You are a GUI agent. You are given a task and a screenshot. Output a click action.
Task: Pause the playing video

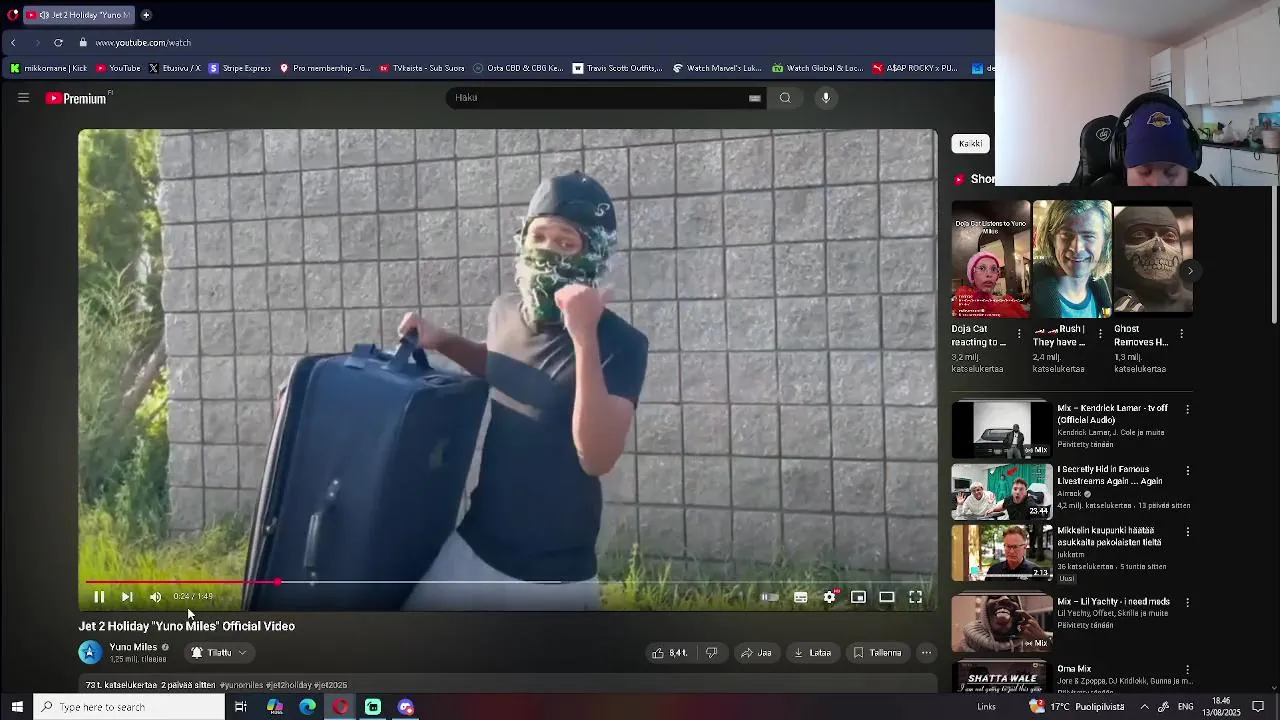click(x=99, y=597)
